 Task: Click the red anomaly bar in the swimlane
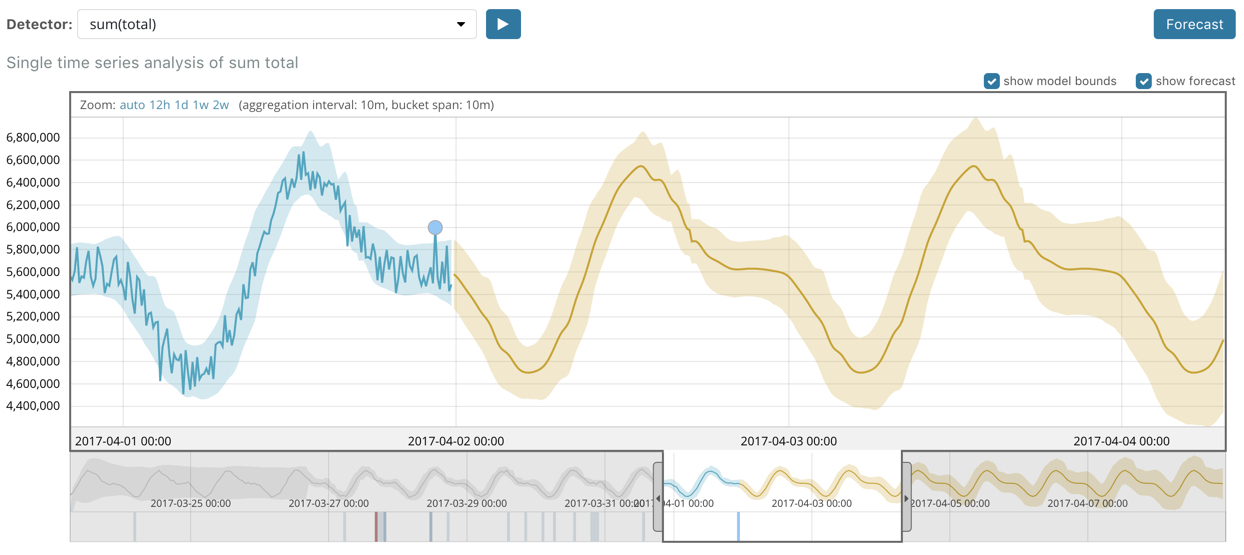pos(377,526)
